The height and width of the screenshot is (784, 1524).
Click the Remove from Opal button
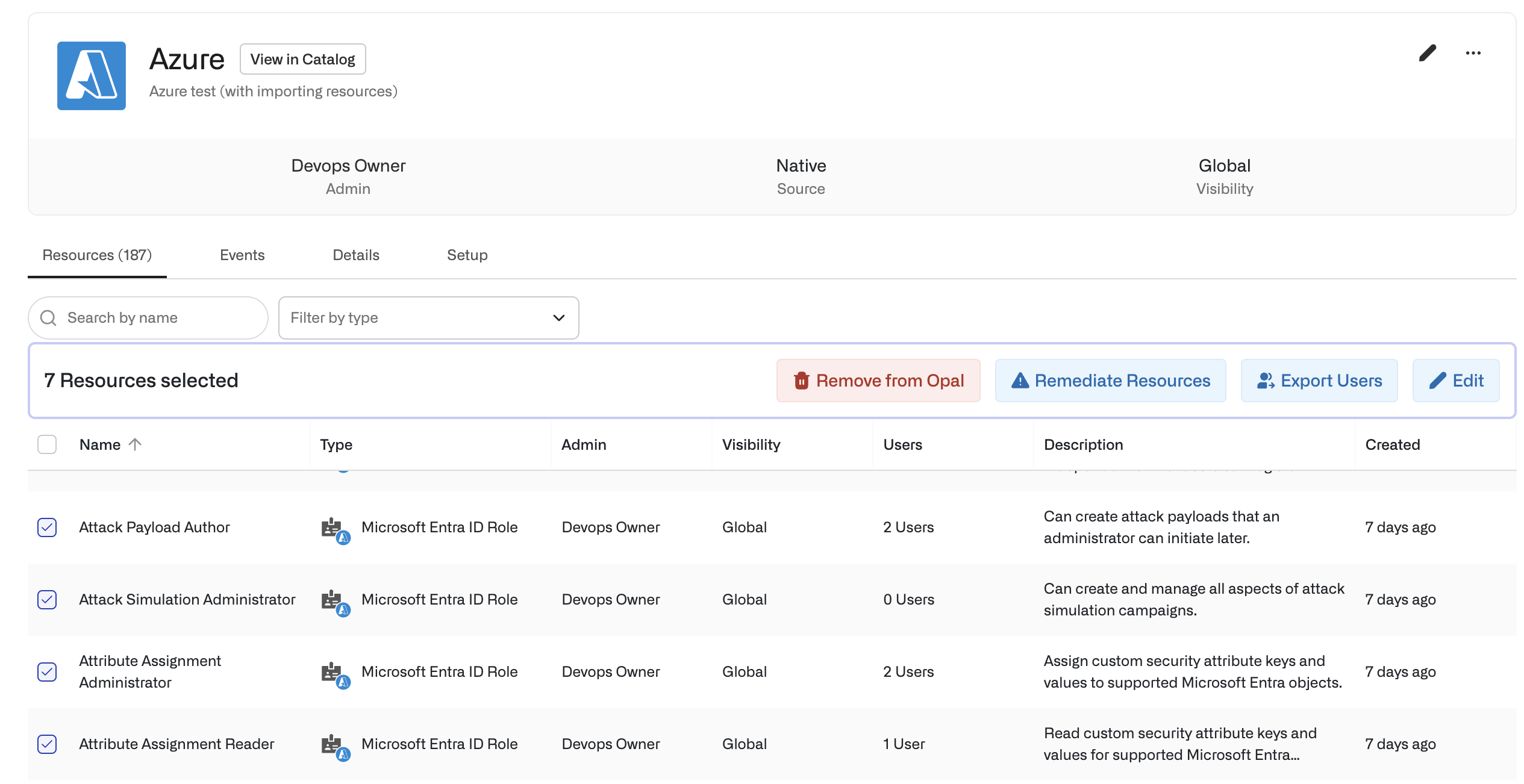click(878, 381)
